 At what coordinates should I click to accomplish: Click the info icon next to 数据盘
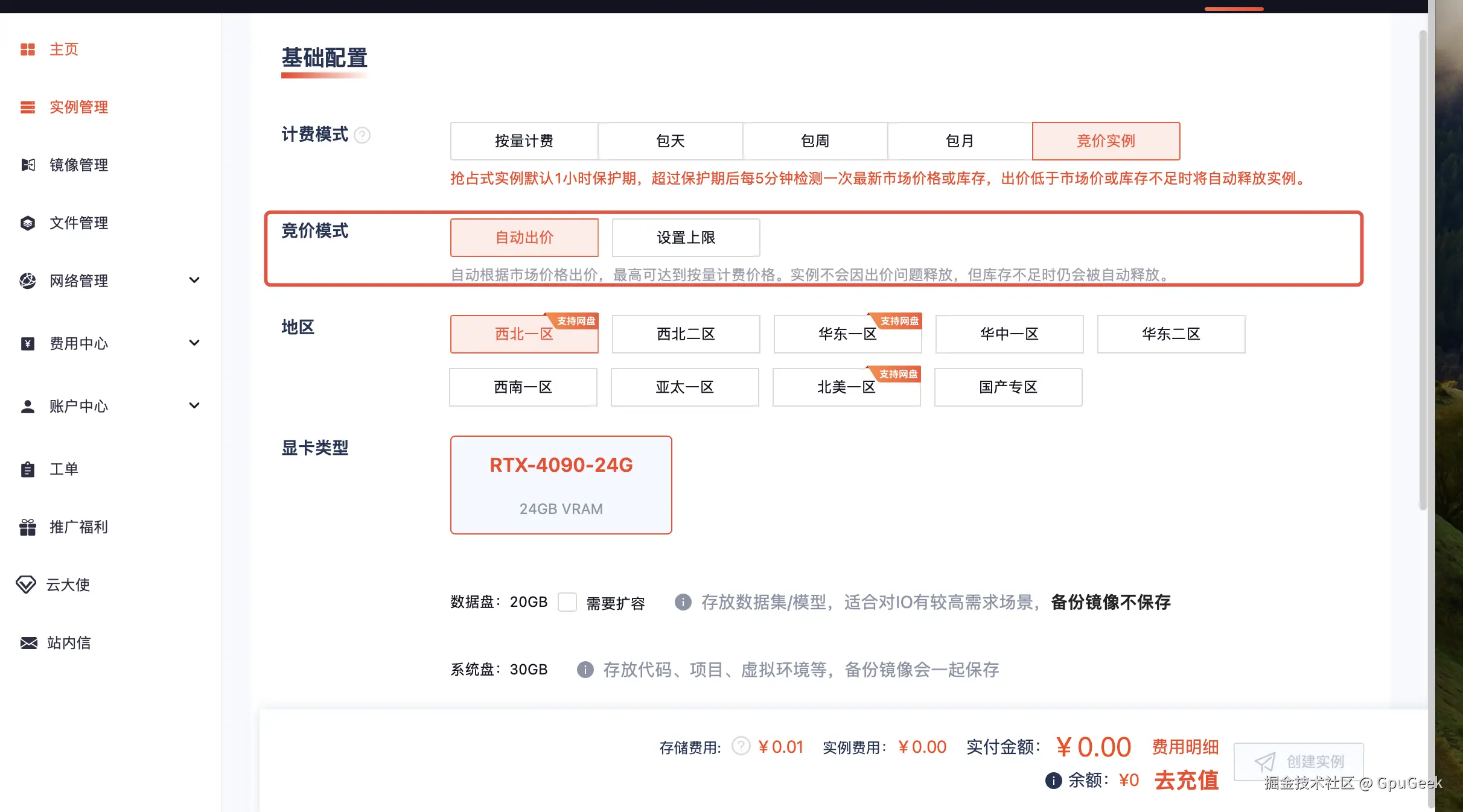click(683, 602)
